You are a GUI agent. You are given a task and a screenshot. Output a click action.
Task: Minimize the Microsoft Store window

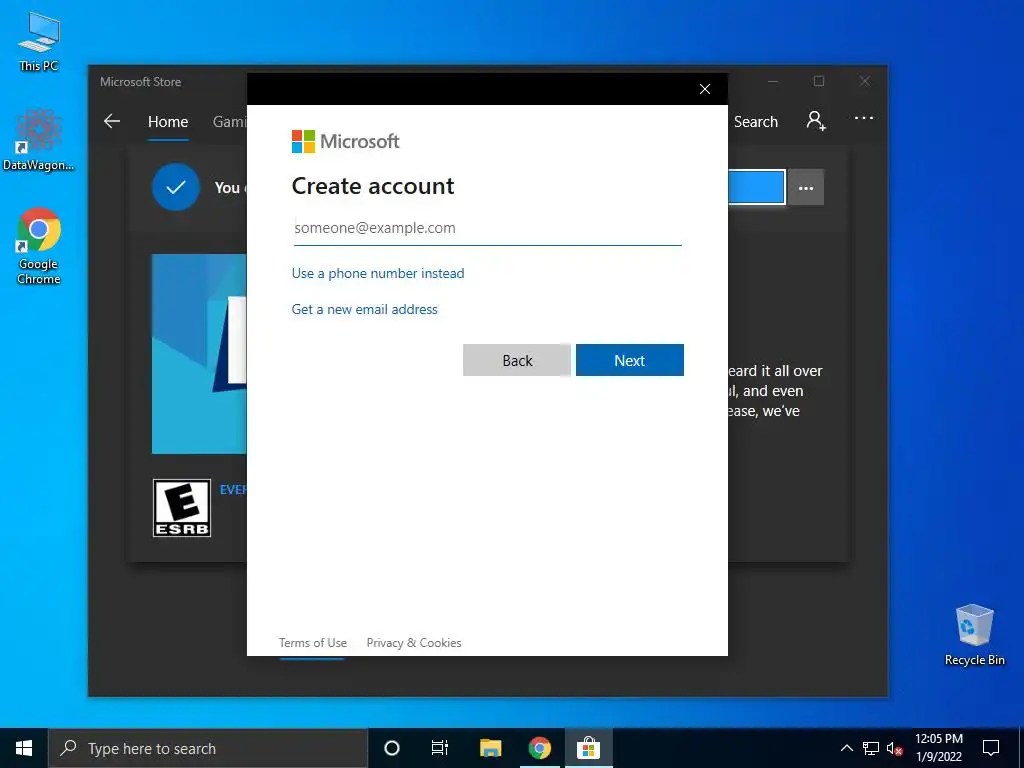(x=773, y=82)
